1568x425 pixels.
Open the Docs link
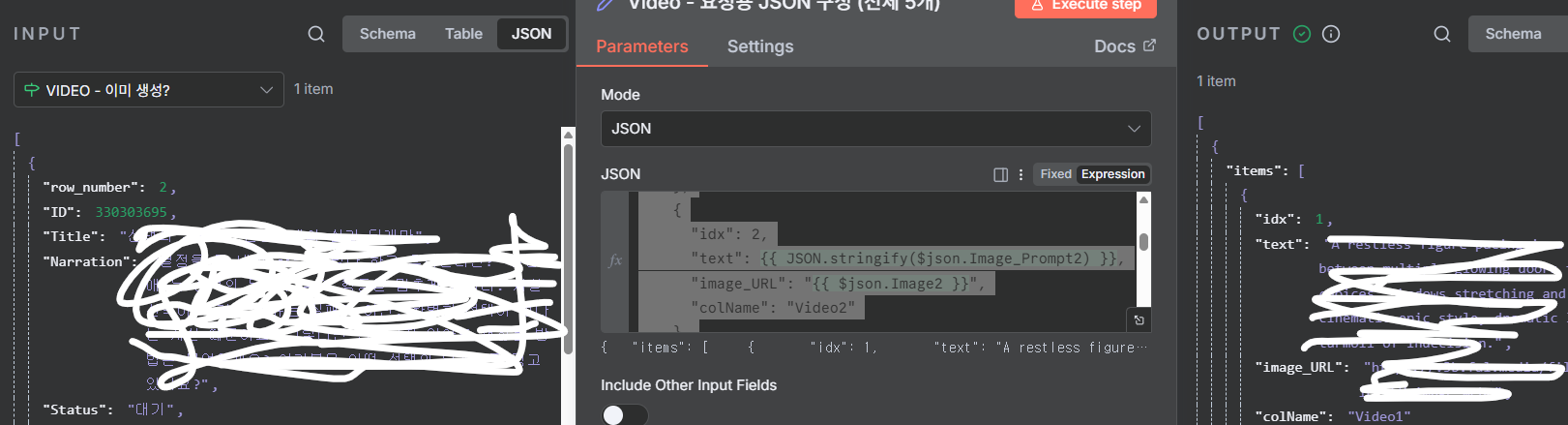tap(1124, 46)
